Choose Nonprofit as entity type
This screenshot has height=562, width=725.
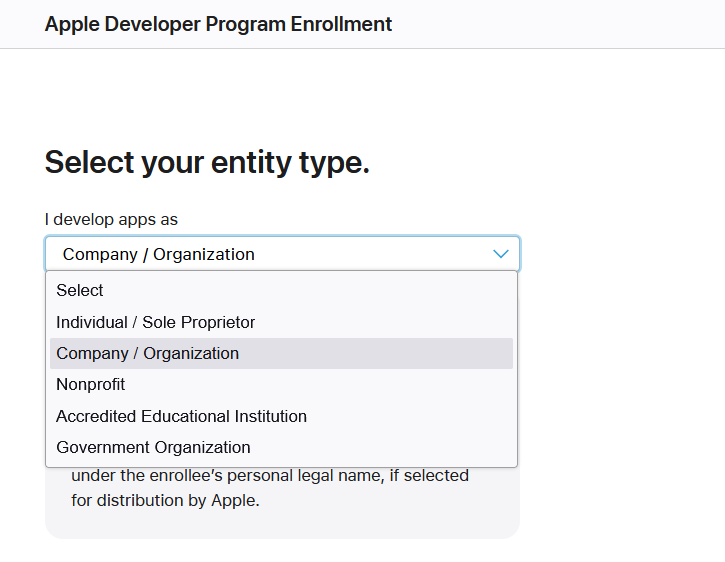click(91, 384)
